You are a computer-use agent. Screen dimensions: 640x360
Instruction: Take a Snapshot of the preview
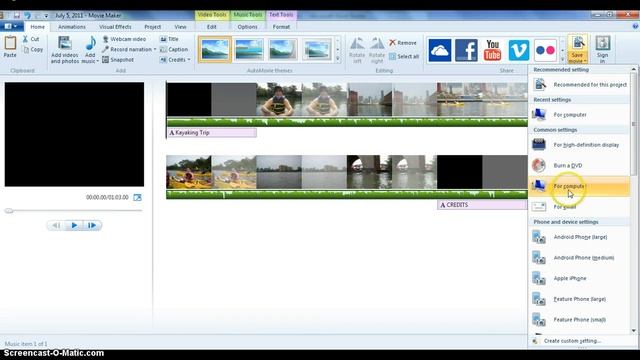(118, 60)
